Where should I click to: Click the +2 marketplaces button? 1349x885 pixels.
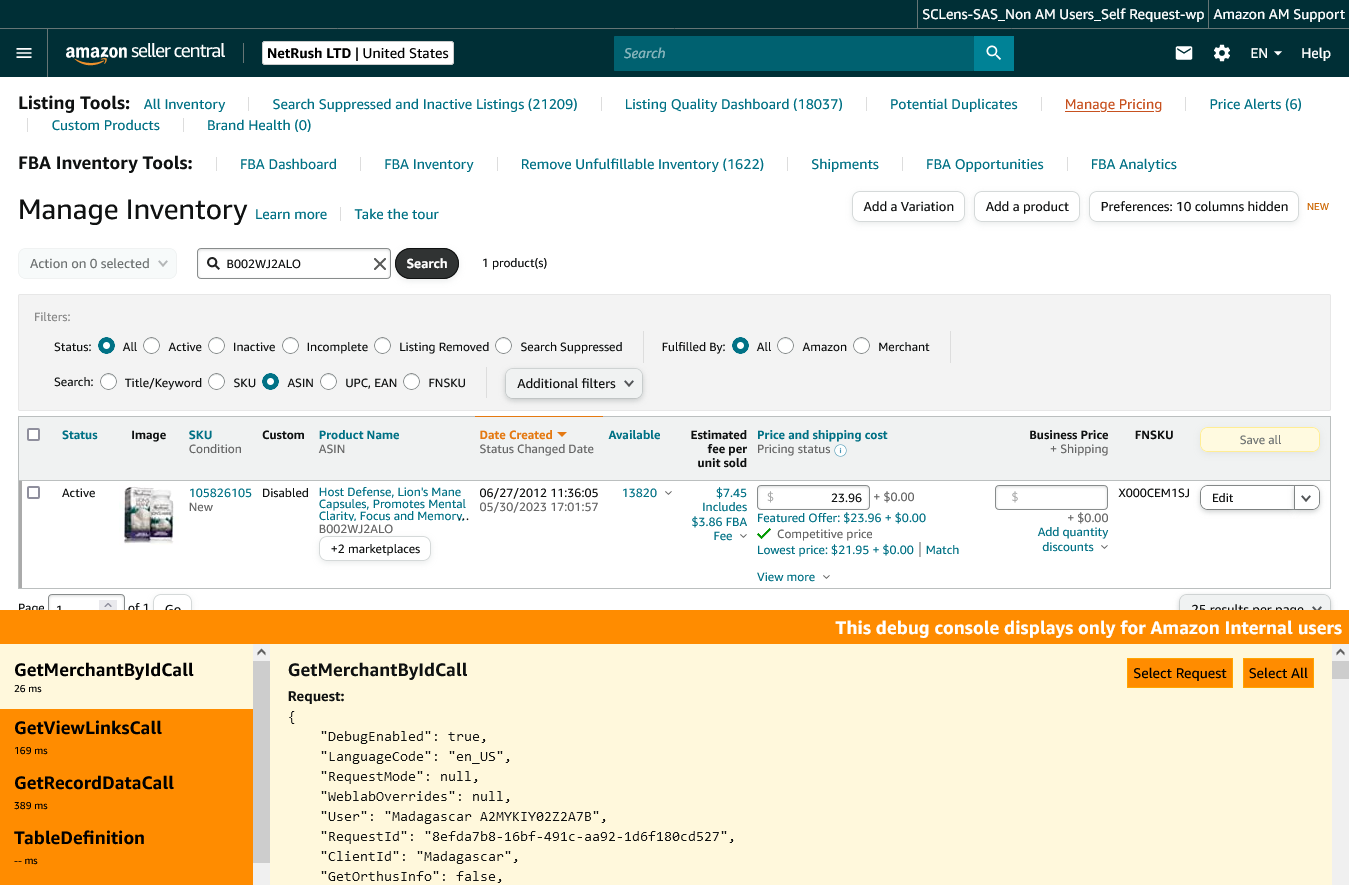tap(375, 549)
